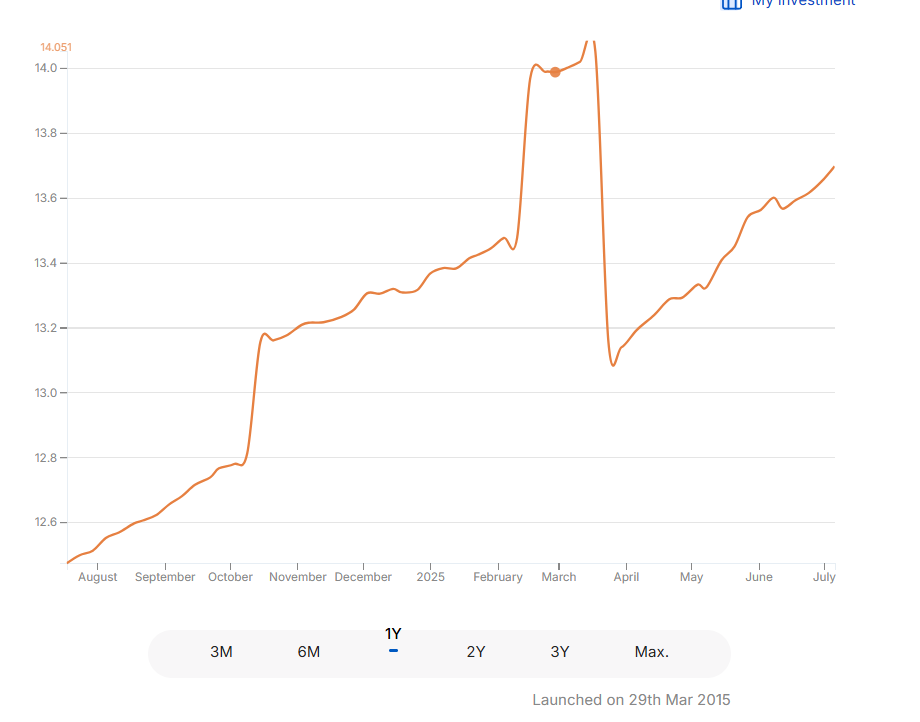Select the 2Y time range tab

pyautogui.click(x=476, y=652)
